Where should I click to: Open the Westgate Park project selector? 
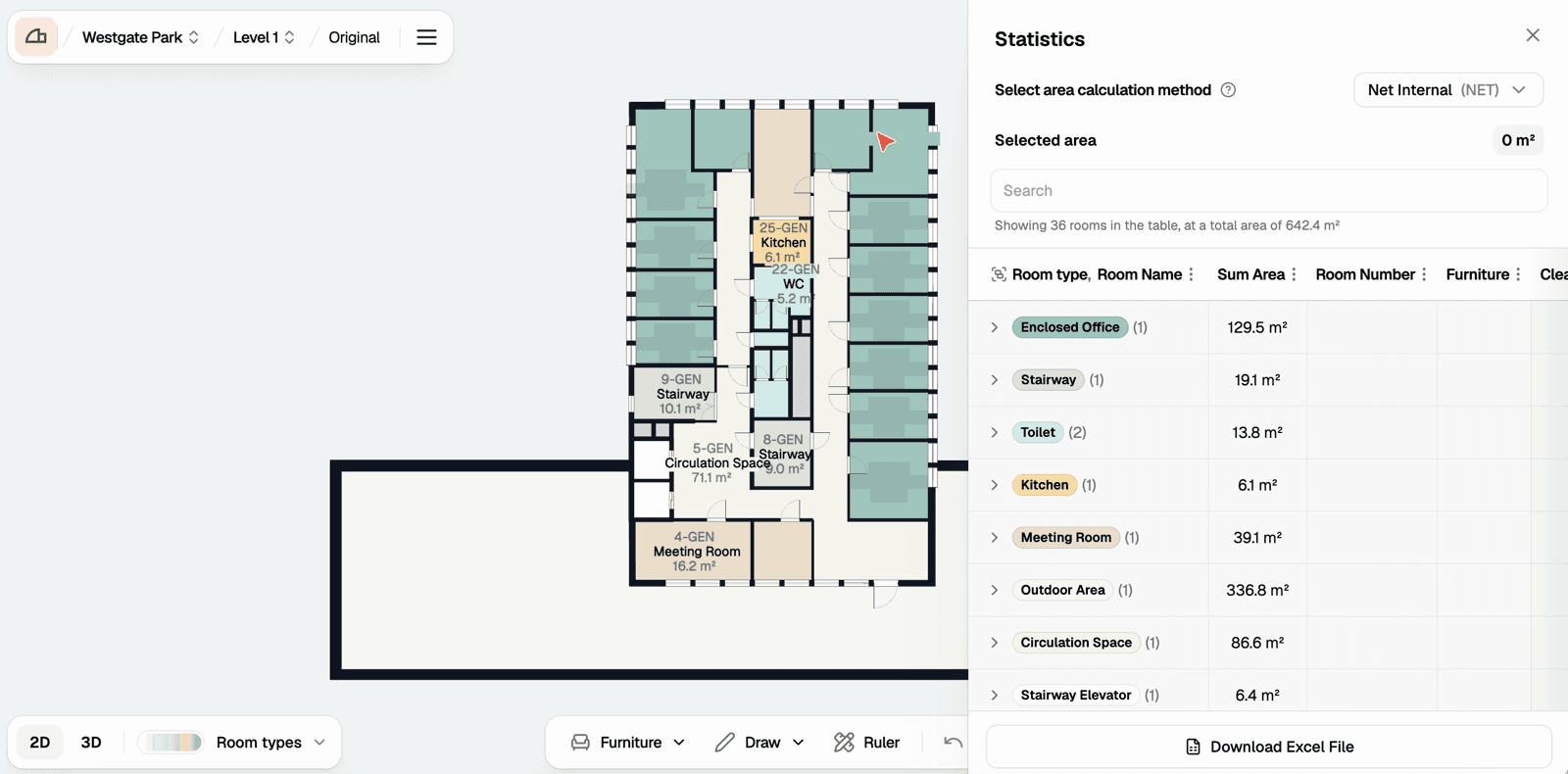pos(140,37)
